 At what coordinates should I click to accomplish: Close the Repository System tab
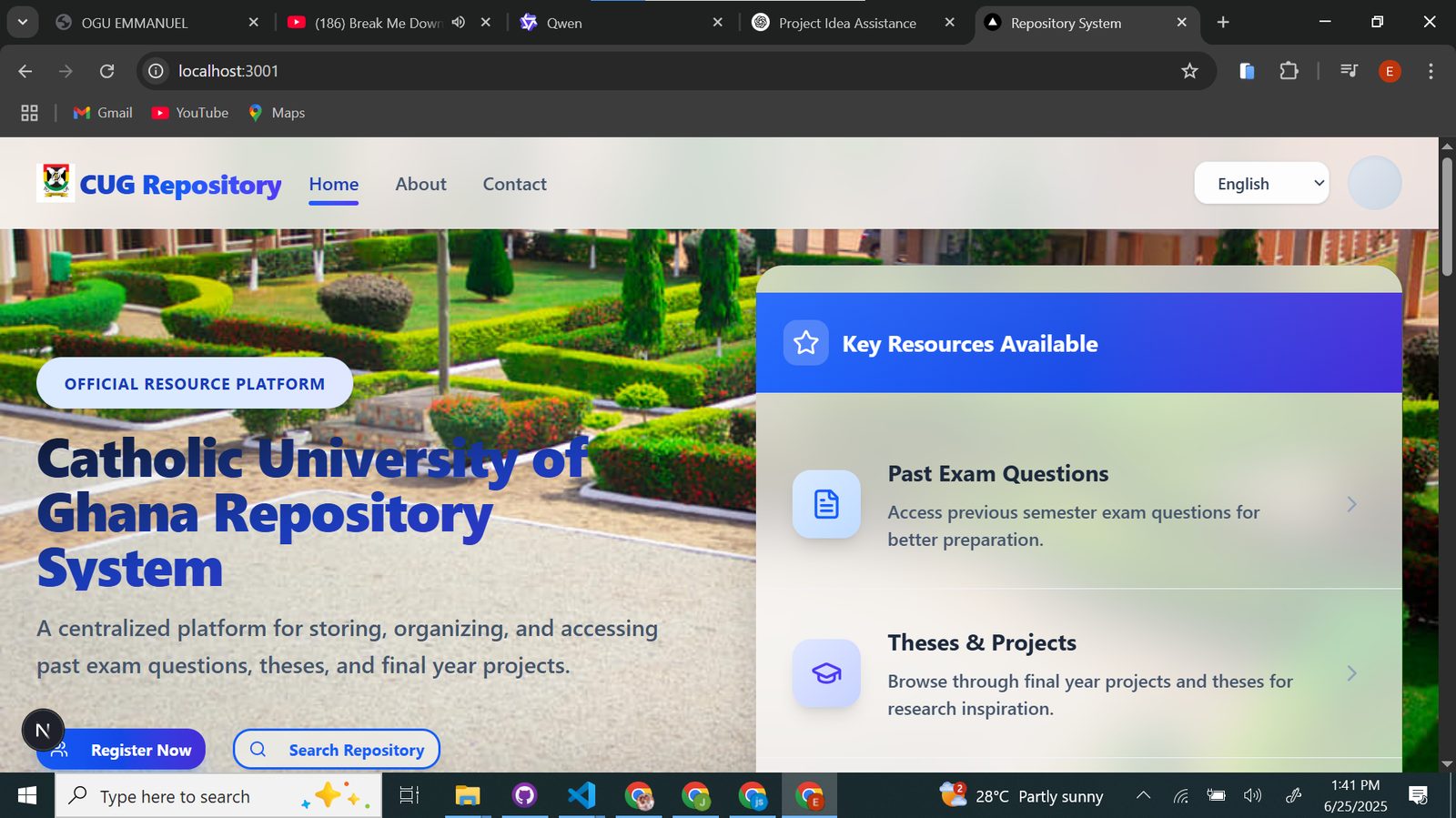tap(1182, 23)
